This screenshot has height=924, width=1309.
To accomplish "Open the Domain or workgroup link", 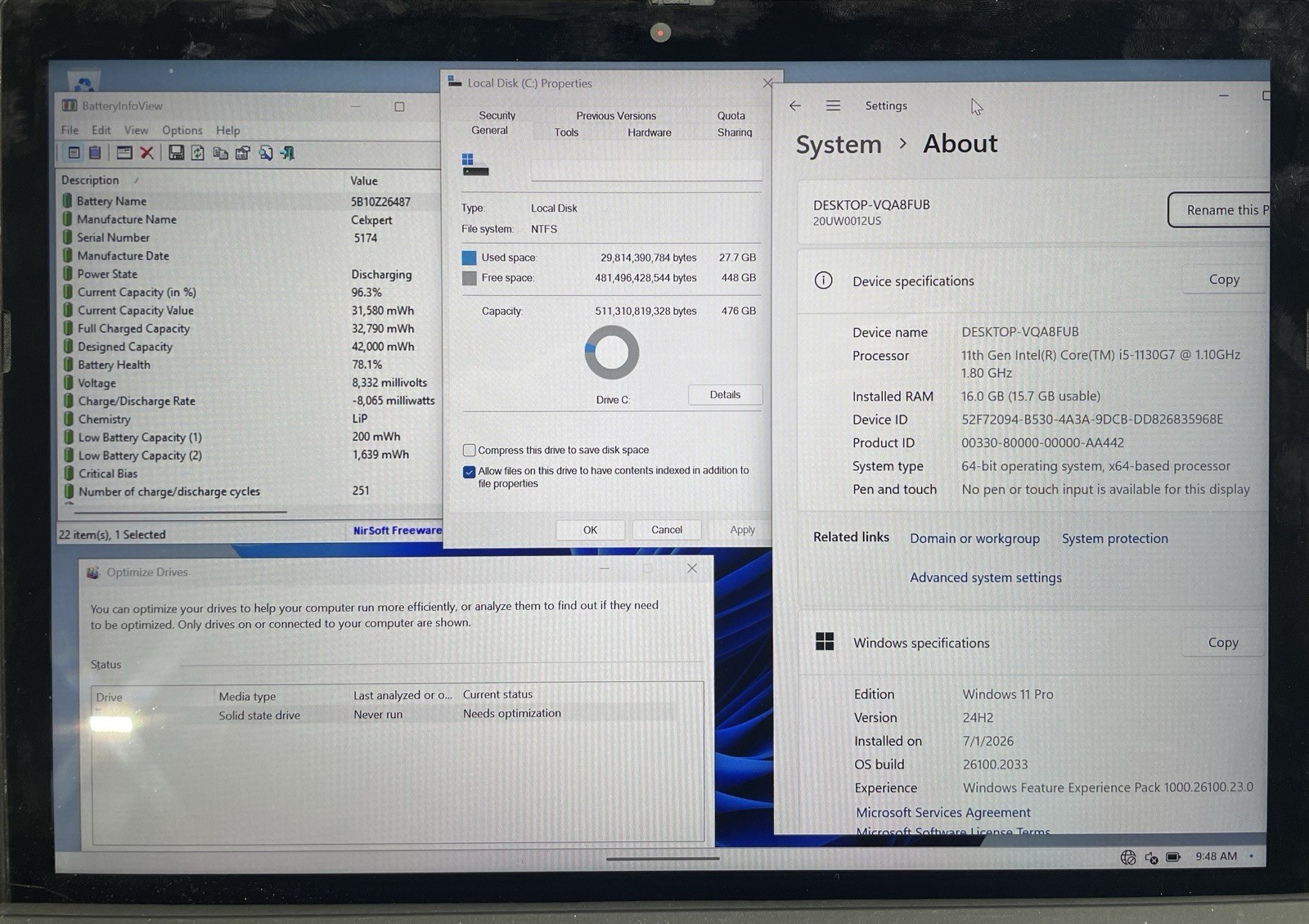I will [974, 538].
